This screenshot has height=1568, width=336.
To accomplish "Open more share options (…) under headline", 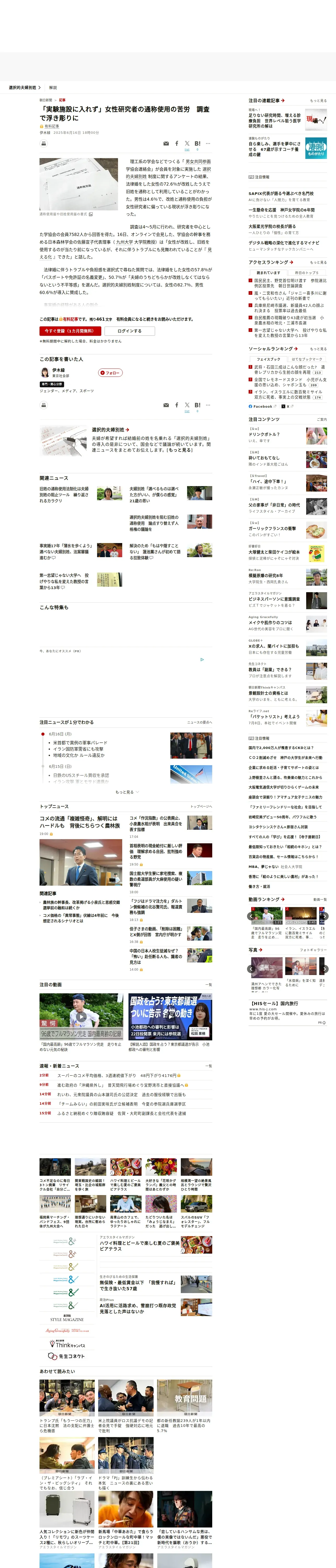I will click(208, 144).
